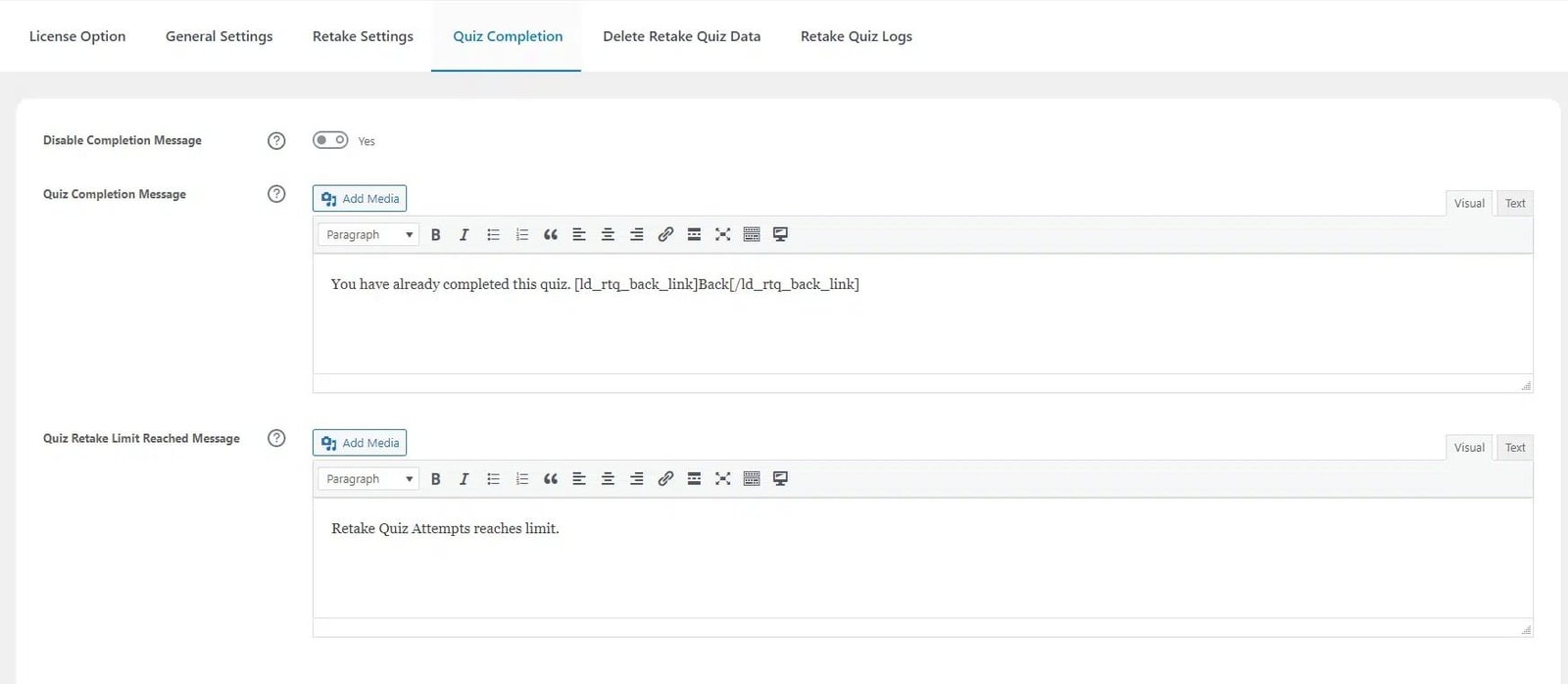
Task: View the Retake Quiz Logs tab
Action: click(857, 36)
